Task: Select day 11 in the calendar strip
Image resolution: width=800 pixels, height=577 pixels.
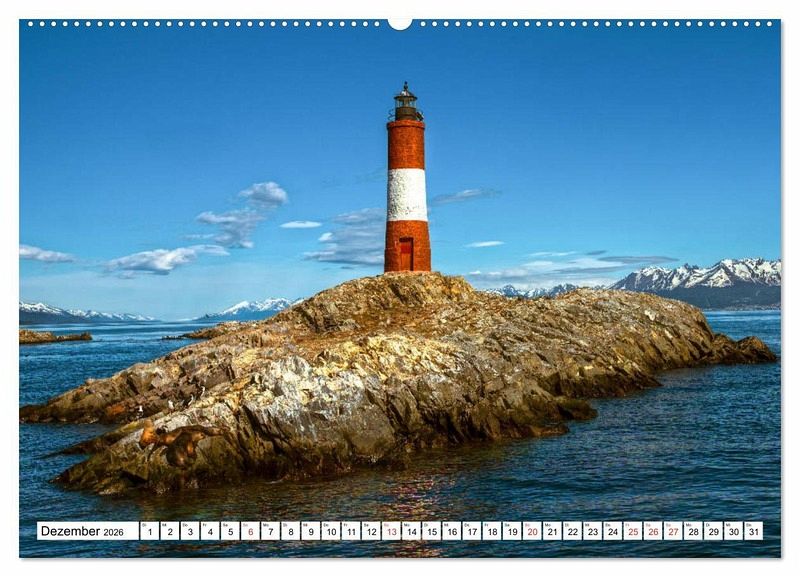Action: (351, 531)
